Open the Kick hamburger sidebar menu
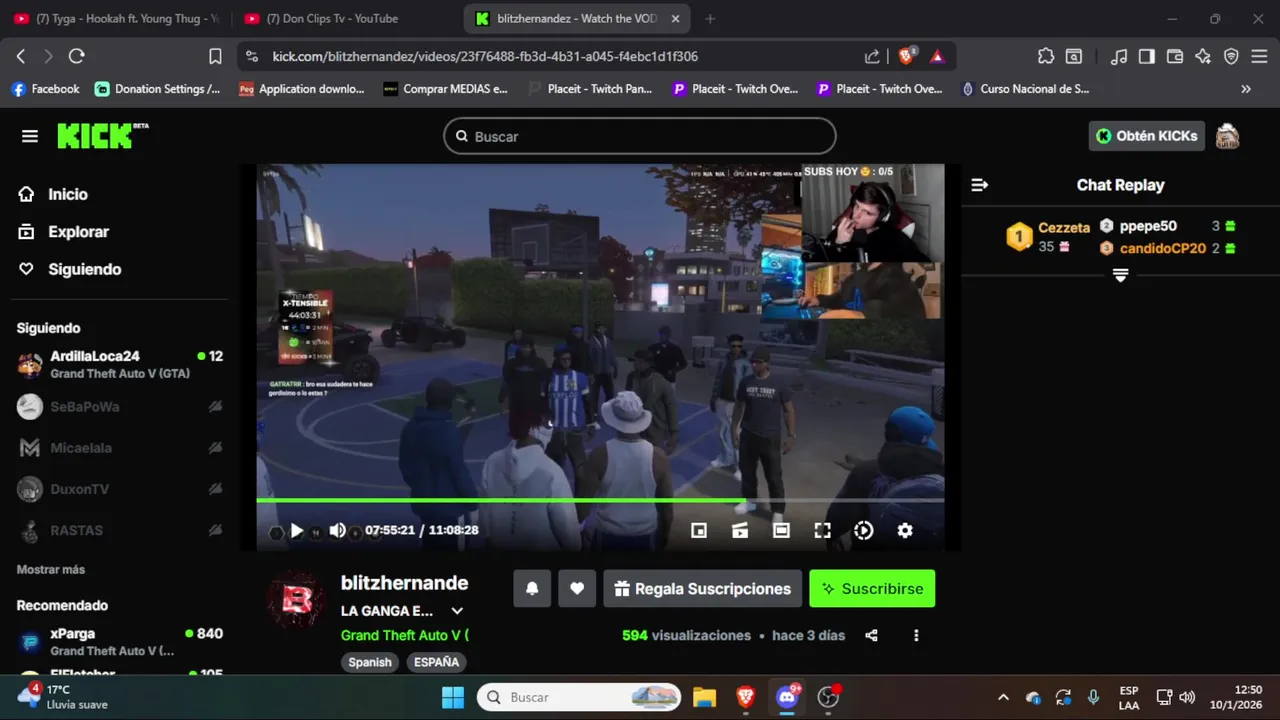The width and height of the screenshot is (1280, 720). pos(30,136)
